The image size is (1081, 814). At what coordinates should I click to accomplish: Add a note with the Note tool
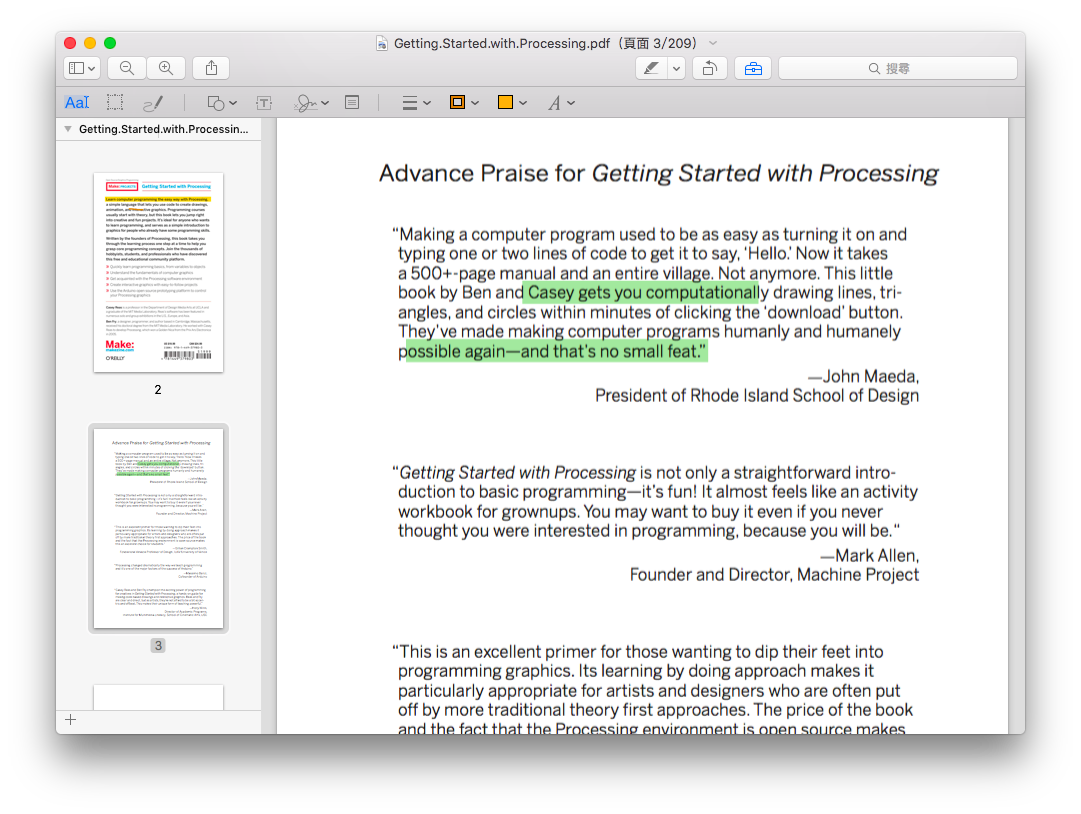coord(352,103)
